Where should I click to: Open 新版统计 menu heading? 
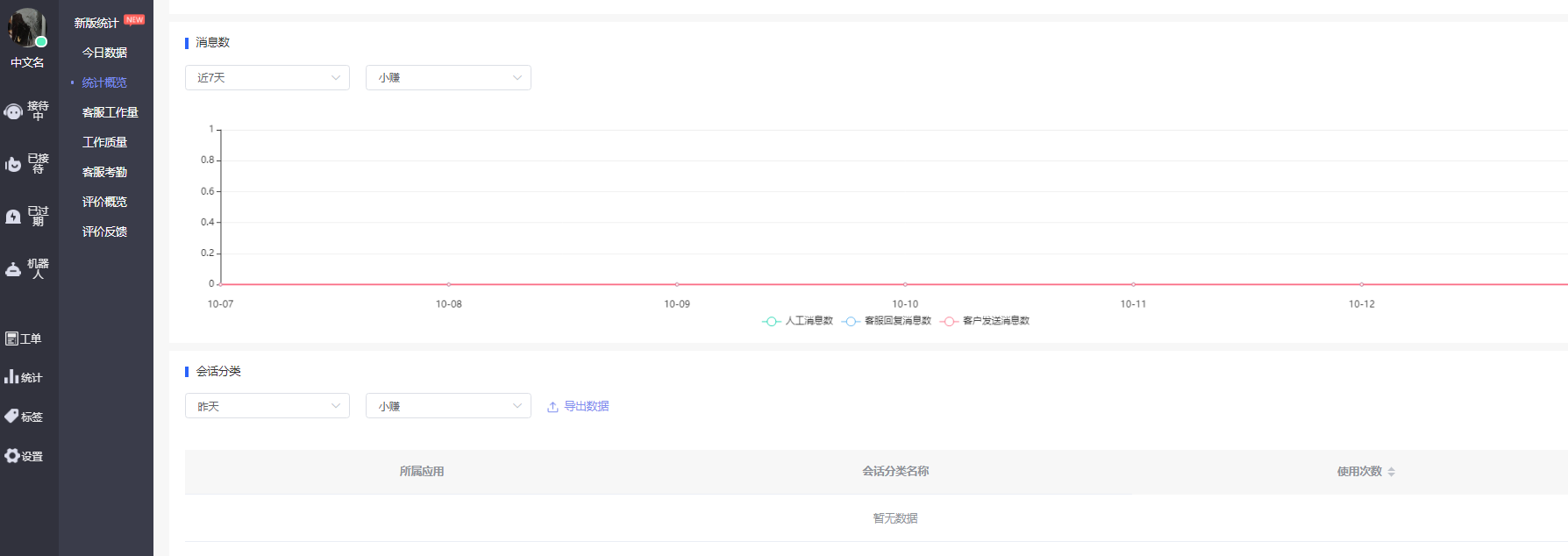[x=96, y=23]
